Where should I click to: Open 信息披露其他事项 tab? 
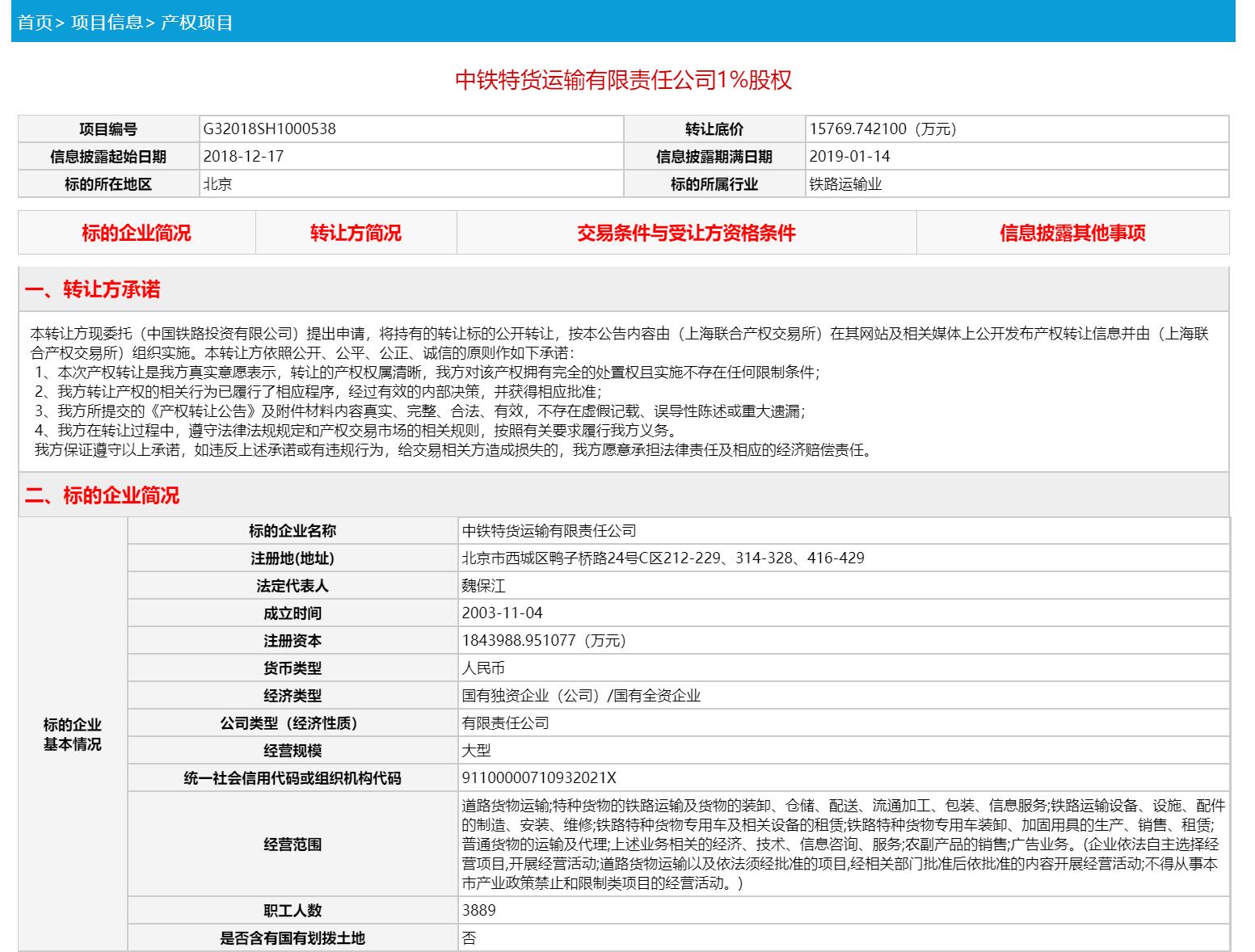(x=1072, y=234)
